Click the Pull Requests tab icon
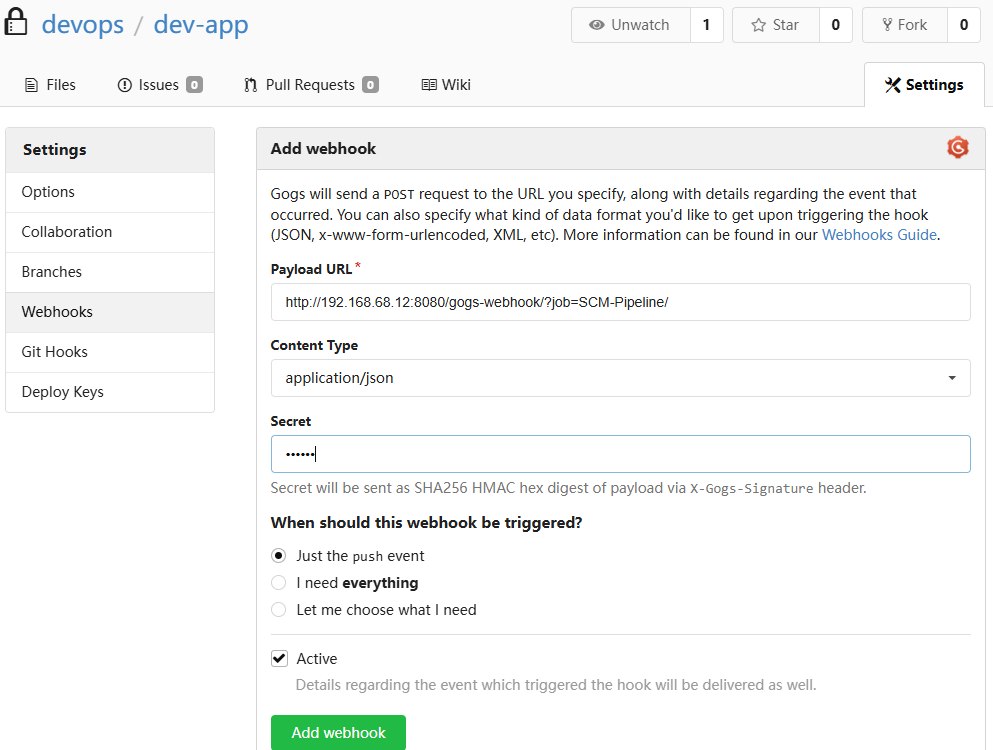The width and height of the screenshot is (993, 750). click(x=251, y=85)
